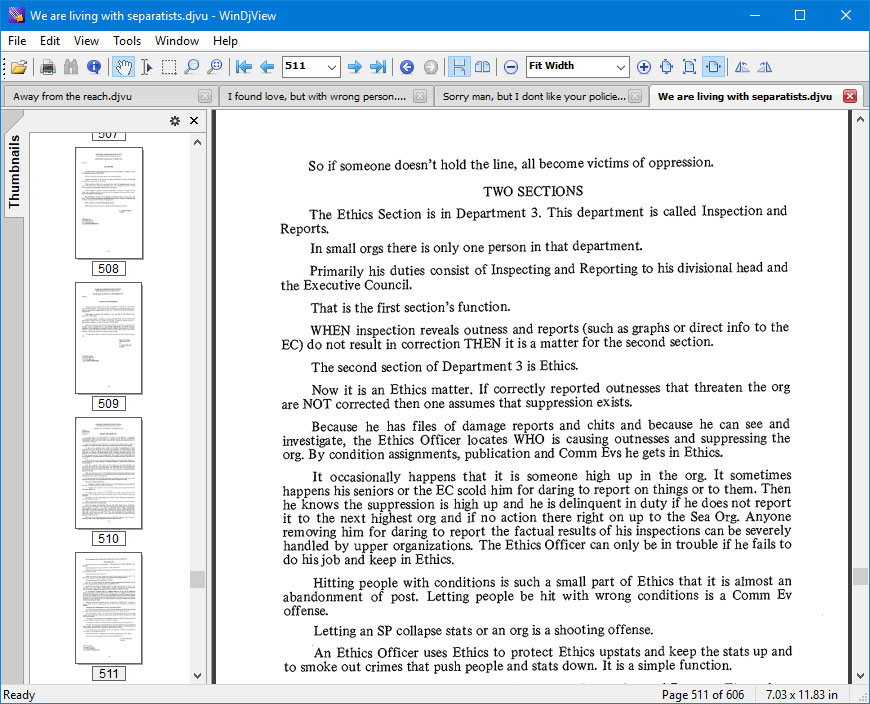This screenshot has width=870, height=704.
Task: Toggle the Fit Width zoom icon
Action: pos(713,67)
